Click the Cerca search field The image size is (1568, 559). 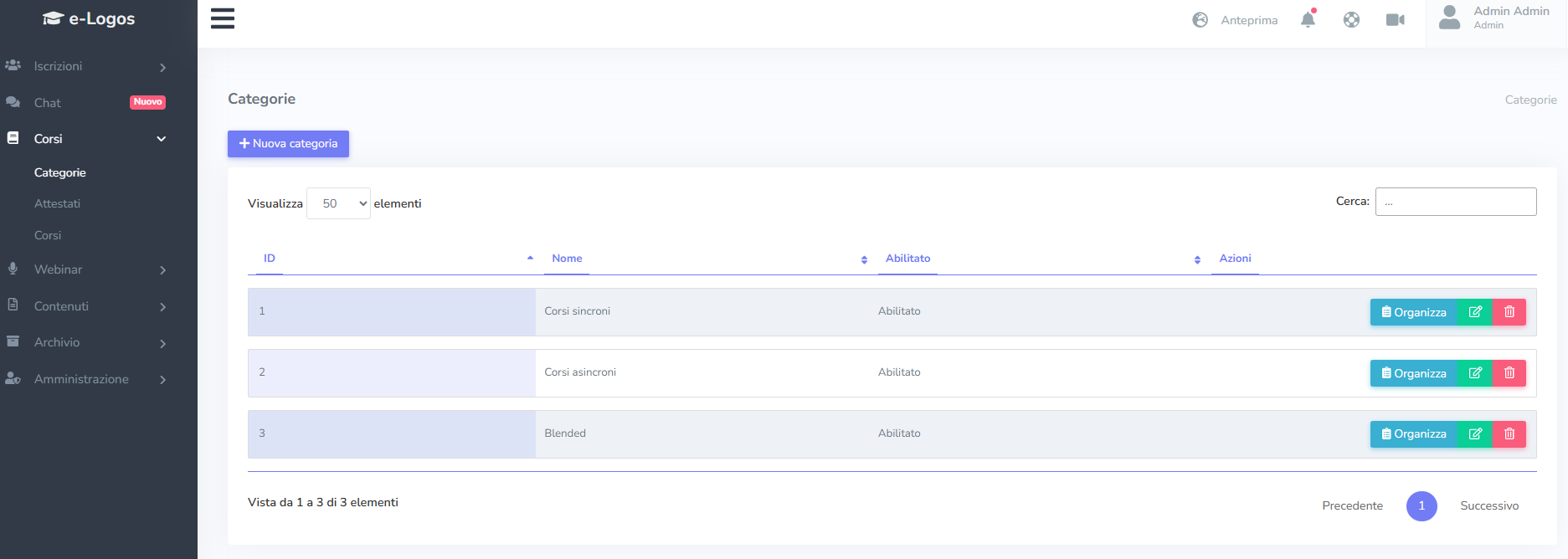[x=1455, y=202]
